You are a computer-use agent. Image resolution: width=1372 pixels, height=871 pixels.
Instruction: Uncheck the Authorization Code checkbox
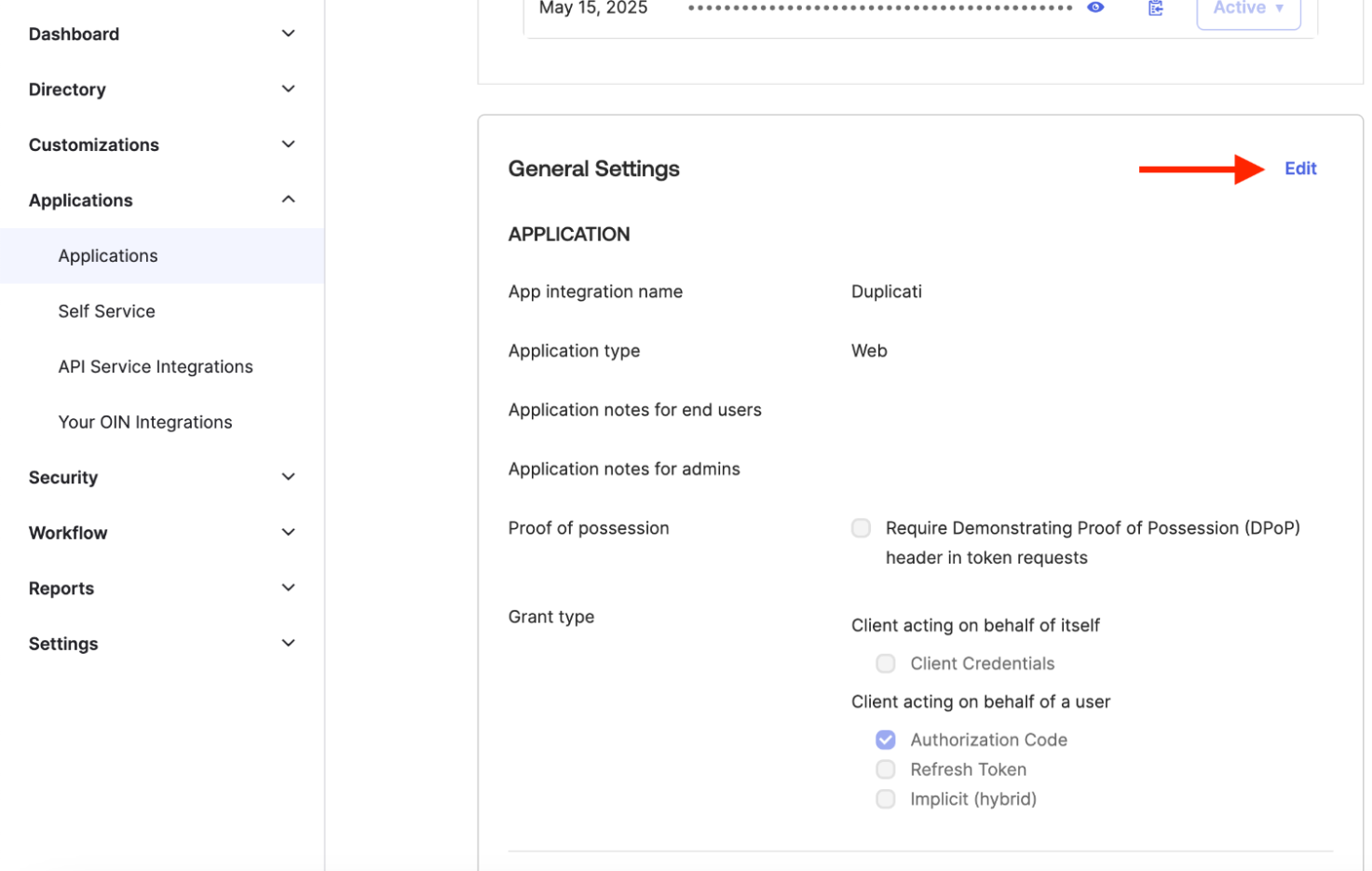point(885,740)
